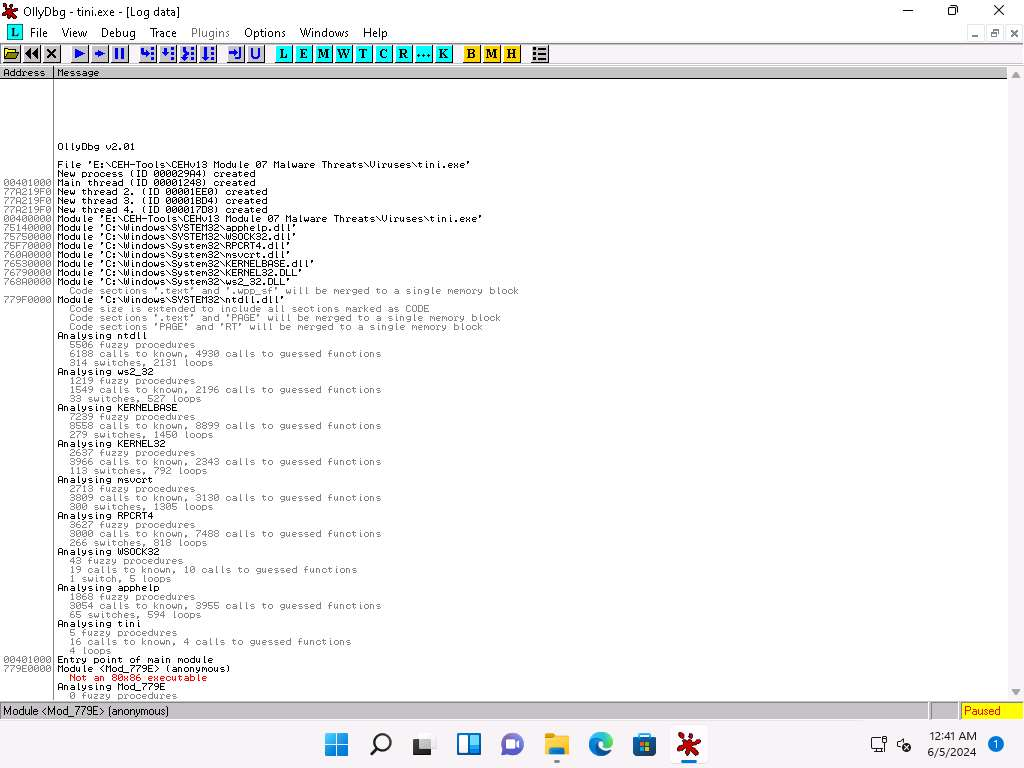Click the Address column header
Image resolution: width=1024 pixels, height=768 pixels.
tap(25, 73)
